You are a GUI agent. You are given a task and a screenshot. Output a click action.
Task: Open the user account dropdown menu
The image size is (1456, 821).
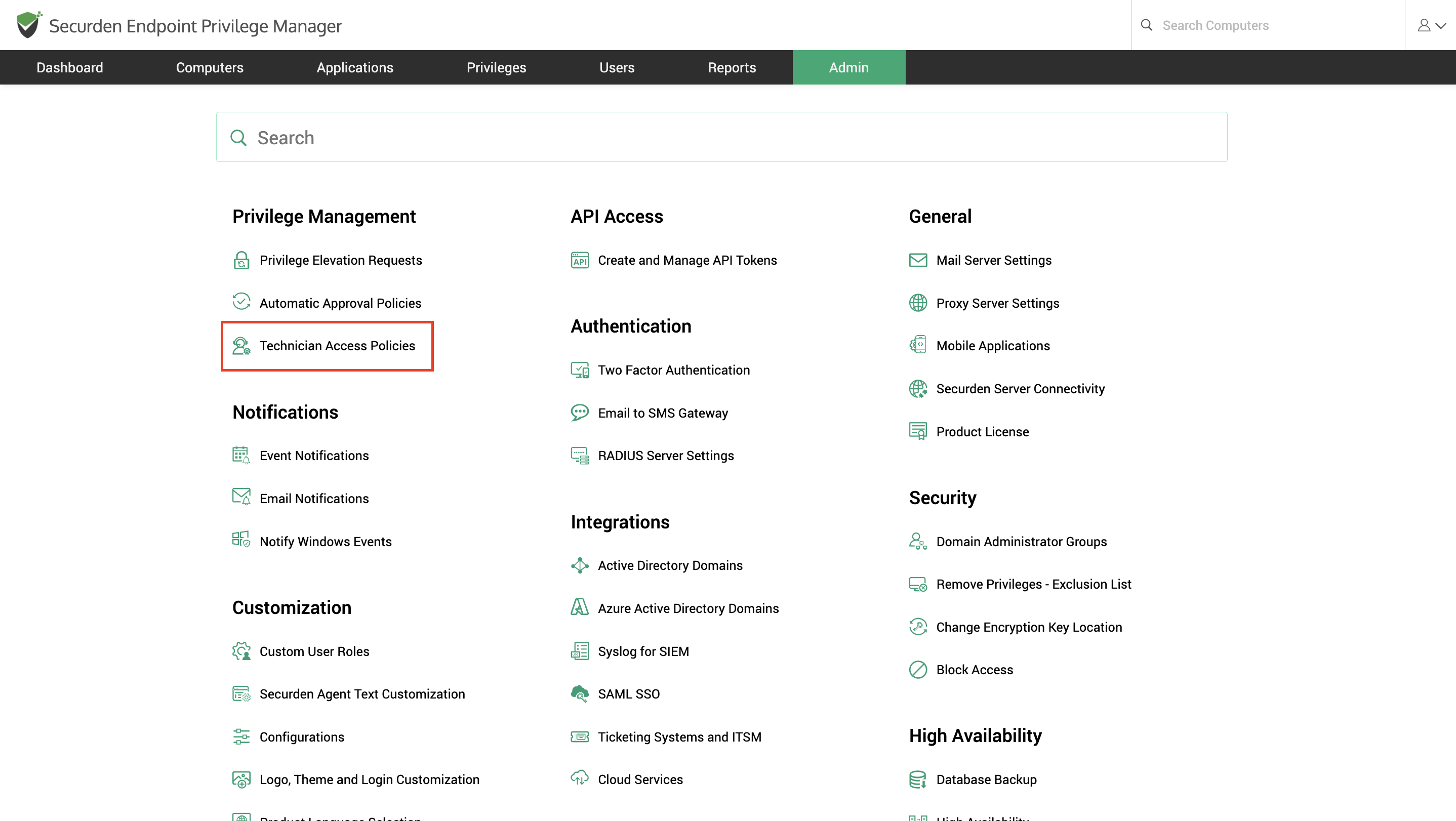[x=1431, y=25]
